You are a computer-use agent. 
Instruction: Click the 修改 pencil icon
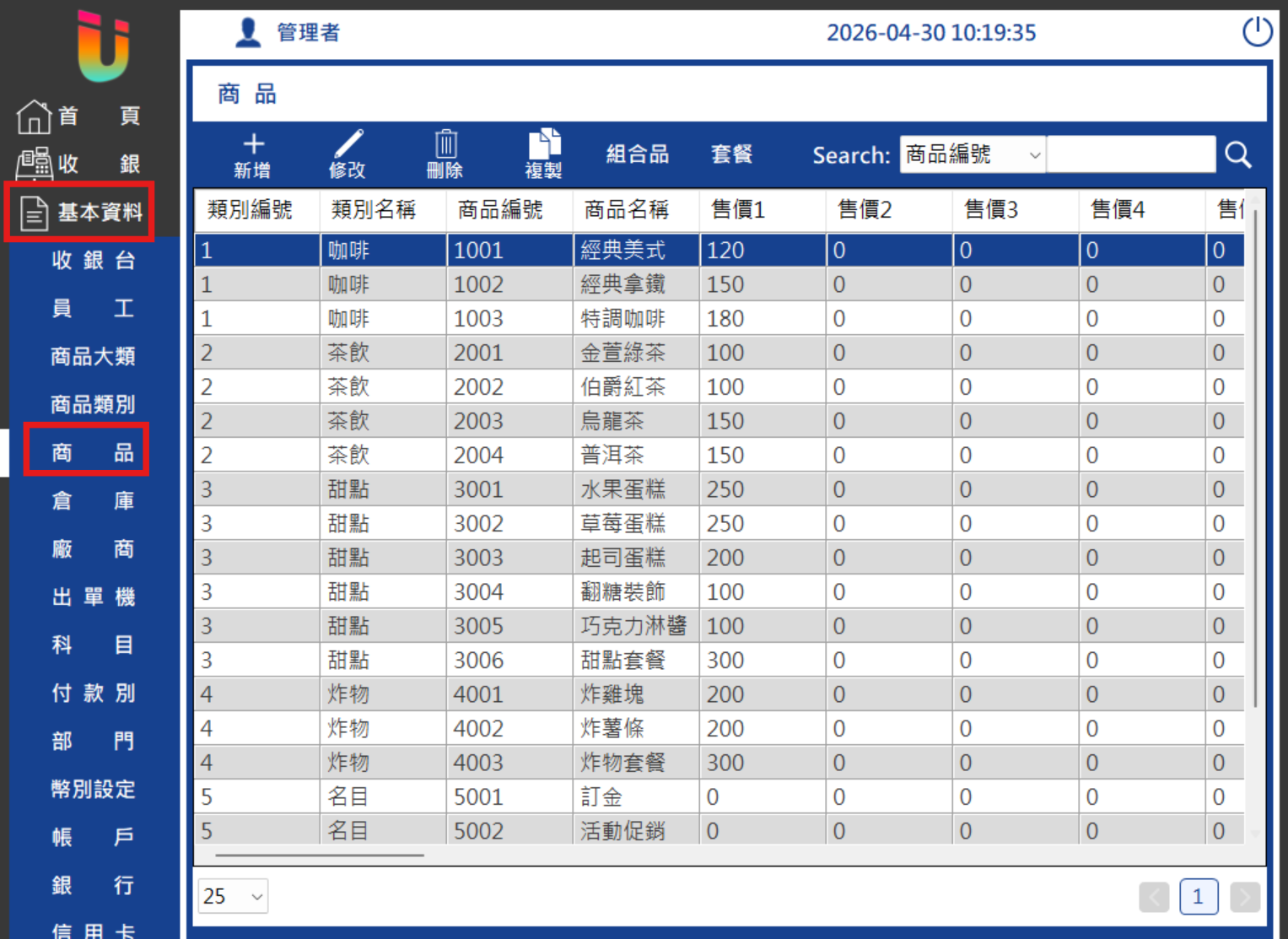point(348,143)
